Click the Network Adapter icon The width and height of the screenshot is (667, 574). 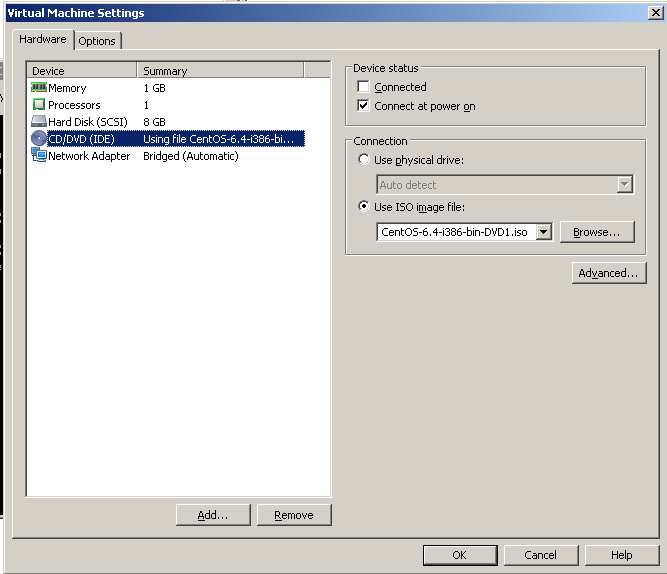click(39, 155)
